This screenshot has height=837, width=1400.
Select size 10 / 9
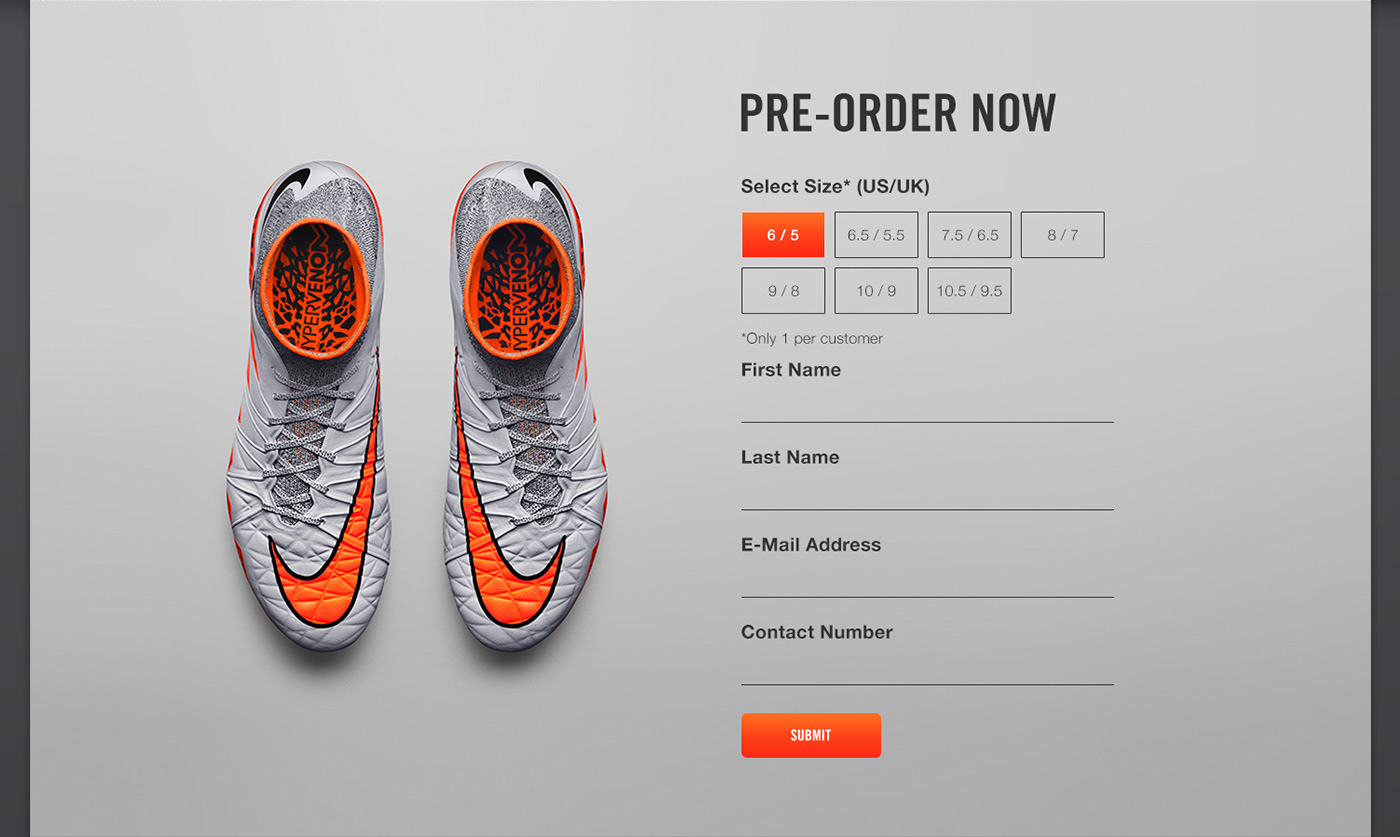coord(876,291)
